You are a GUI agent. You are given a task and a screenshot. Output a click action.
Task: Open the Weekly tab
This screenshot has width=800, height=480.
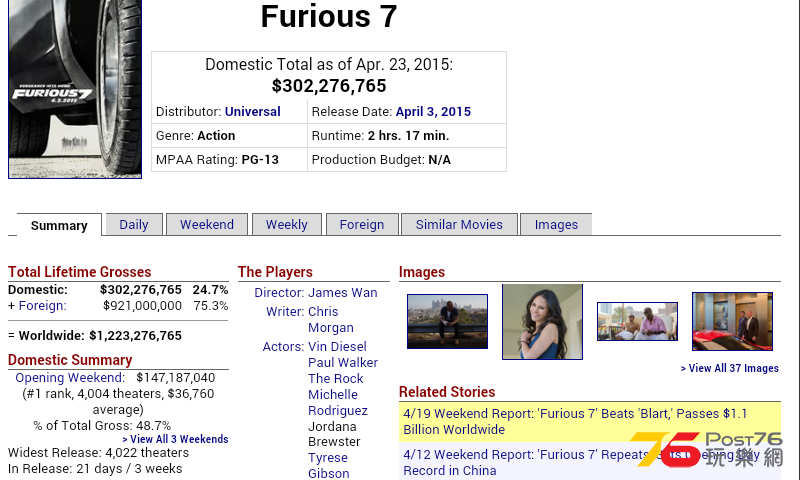click(287, 225)
